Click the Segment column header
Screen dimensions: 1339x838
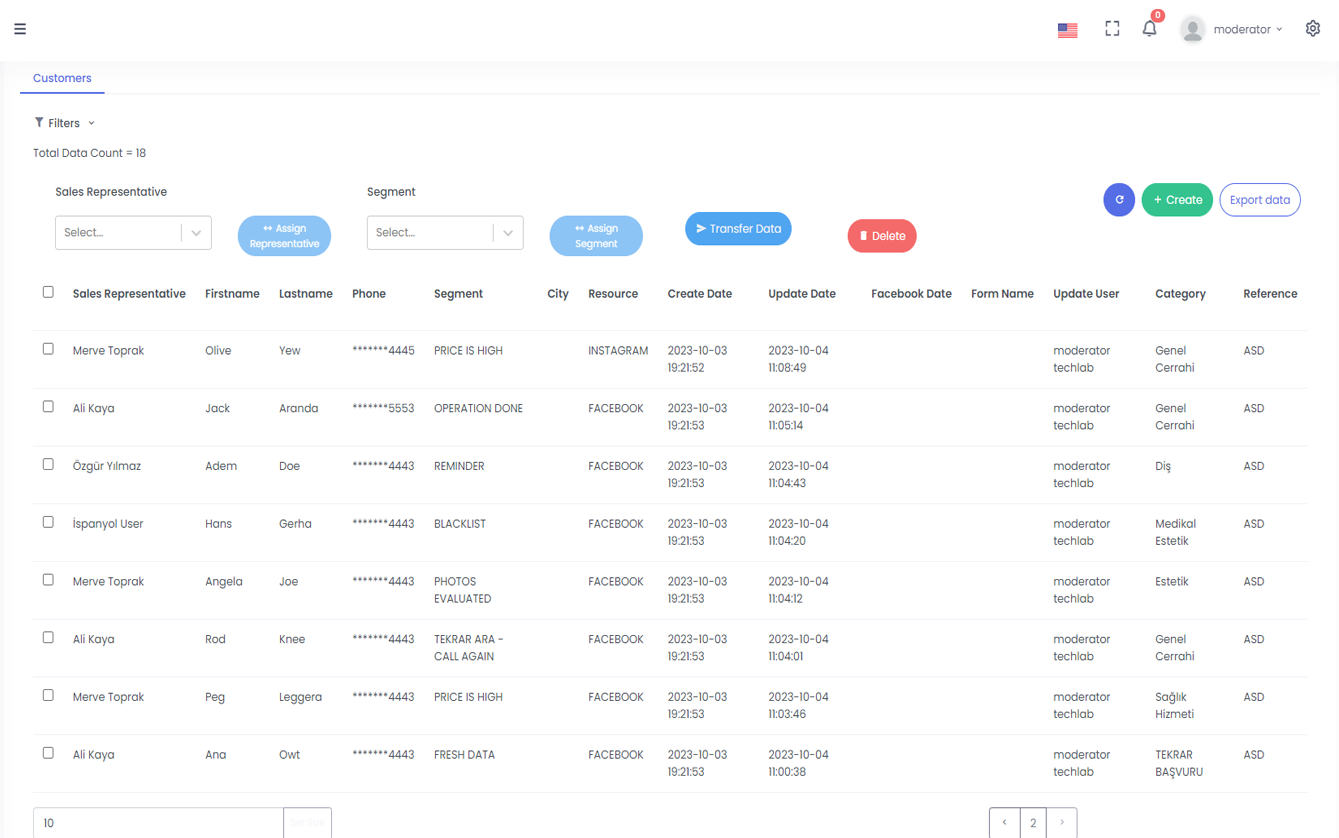point(458,294)
